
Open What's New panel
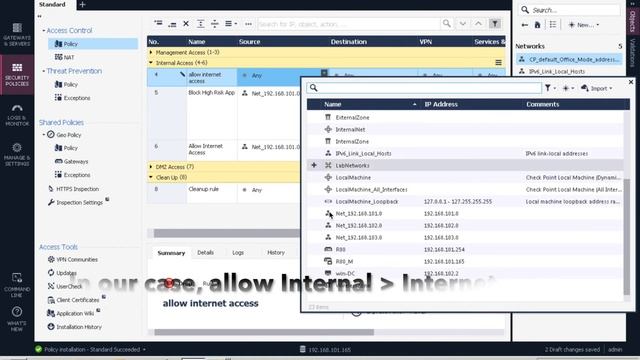click(17, 319)
